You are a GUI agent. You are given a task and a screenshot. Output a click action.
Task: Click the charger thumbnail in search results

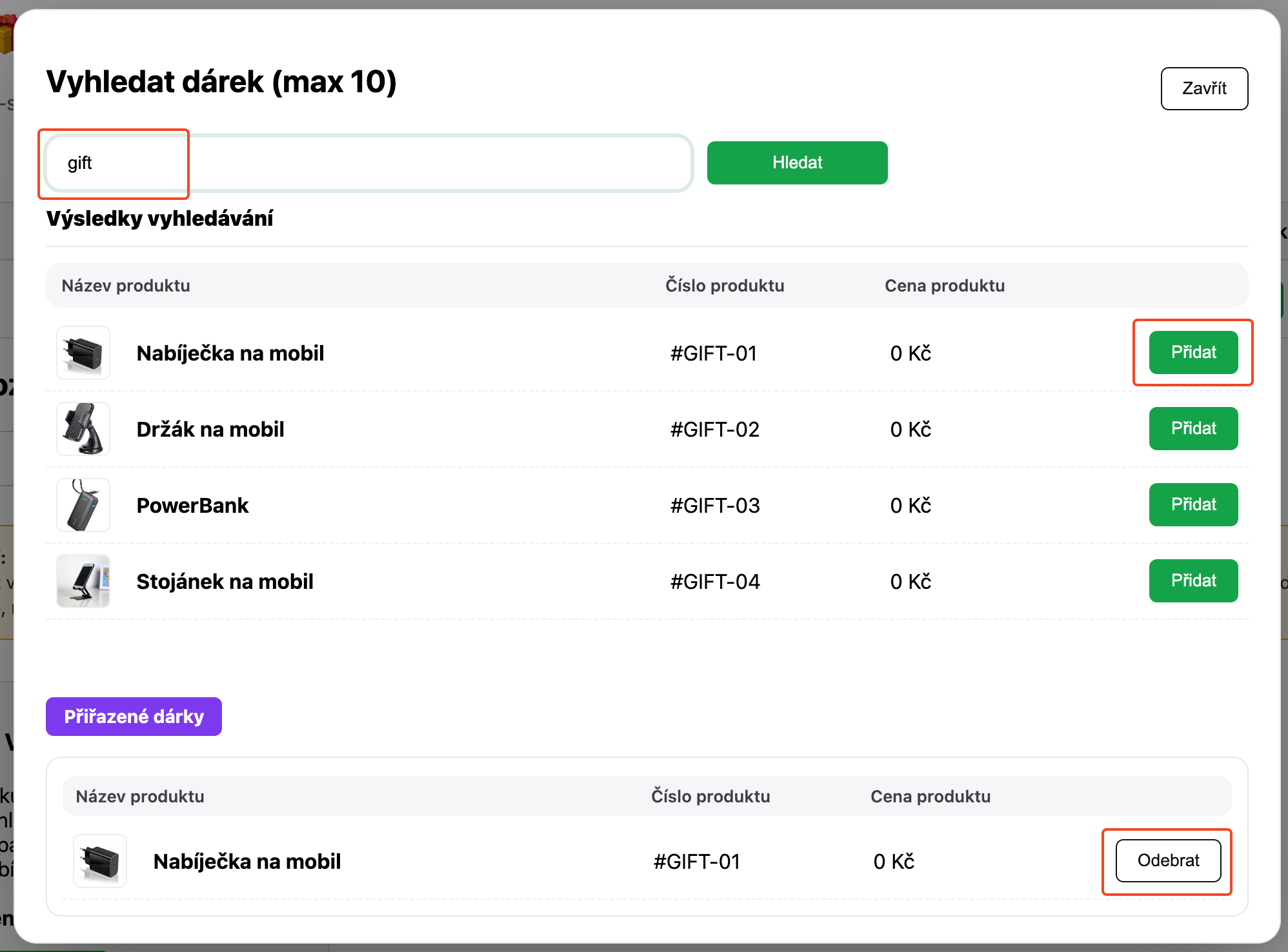(83, 353)
